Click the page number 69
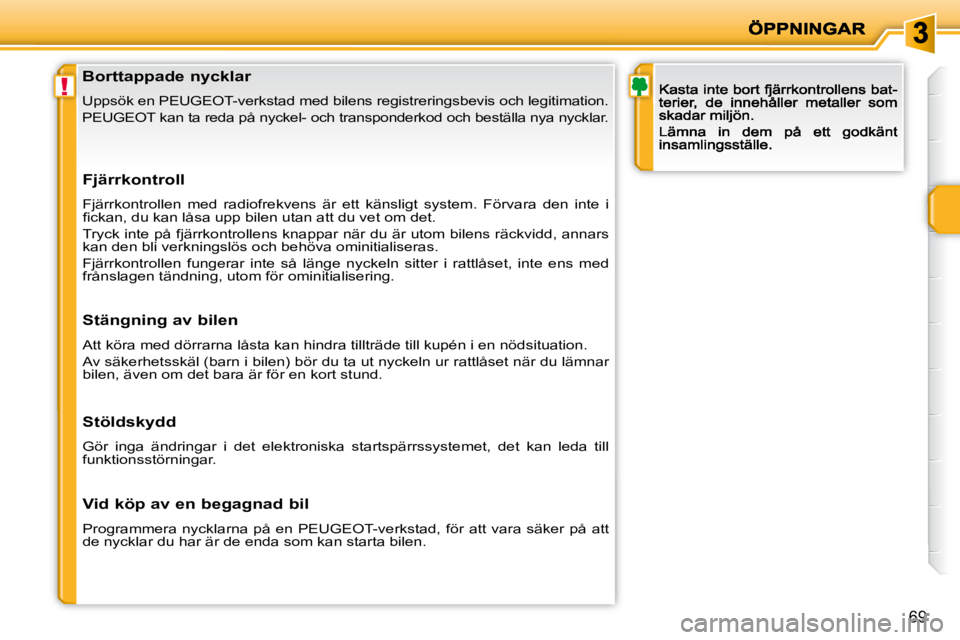 (917, 616)
